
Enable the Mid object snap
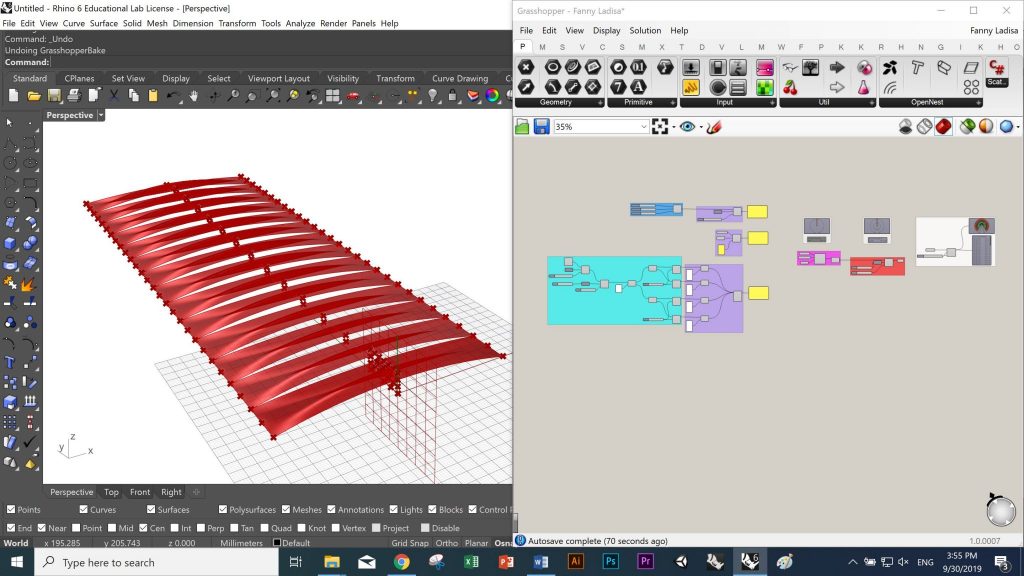tap(113, 528)
